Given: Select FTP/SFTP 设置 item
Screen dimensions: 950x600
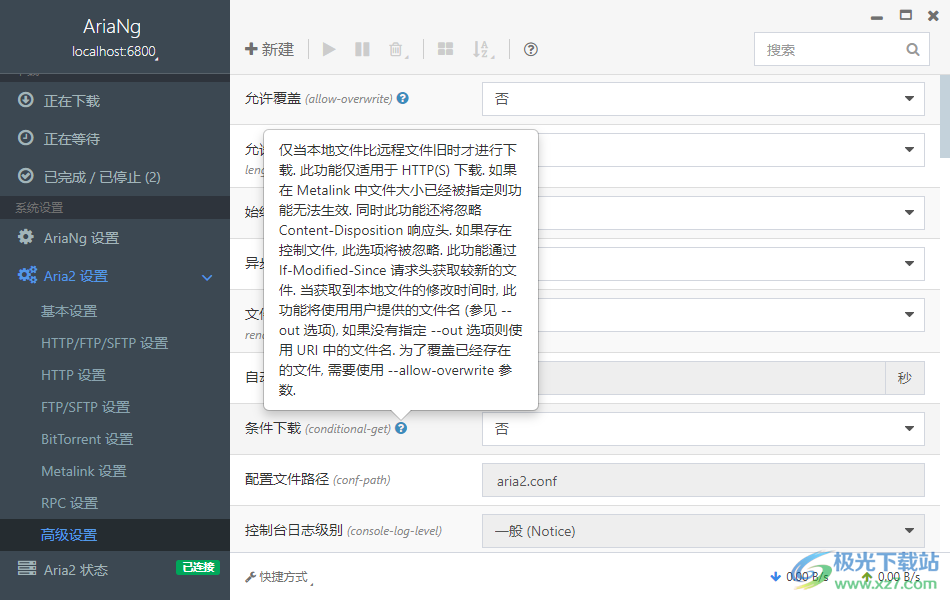Looking at the screenshot, I should [85, 407].
